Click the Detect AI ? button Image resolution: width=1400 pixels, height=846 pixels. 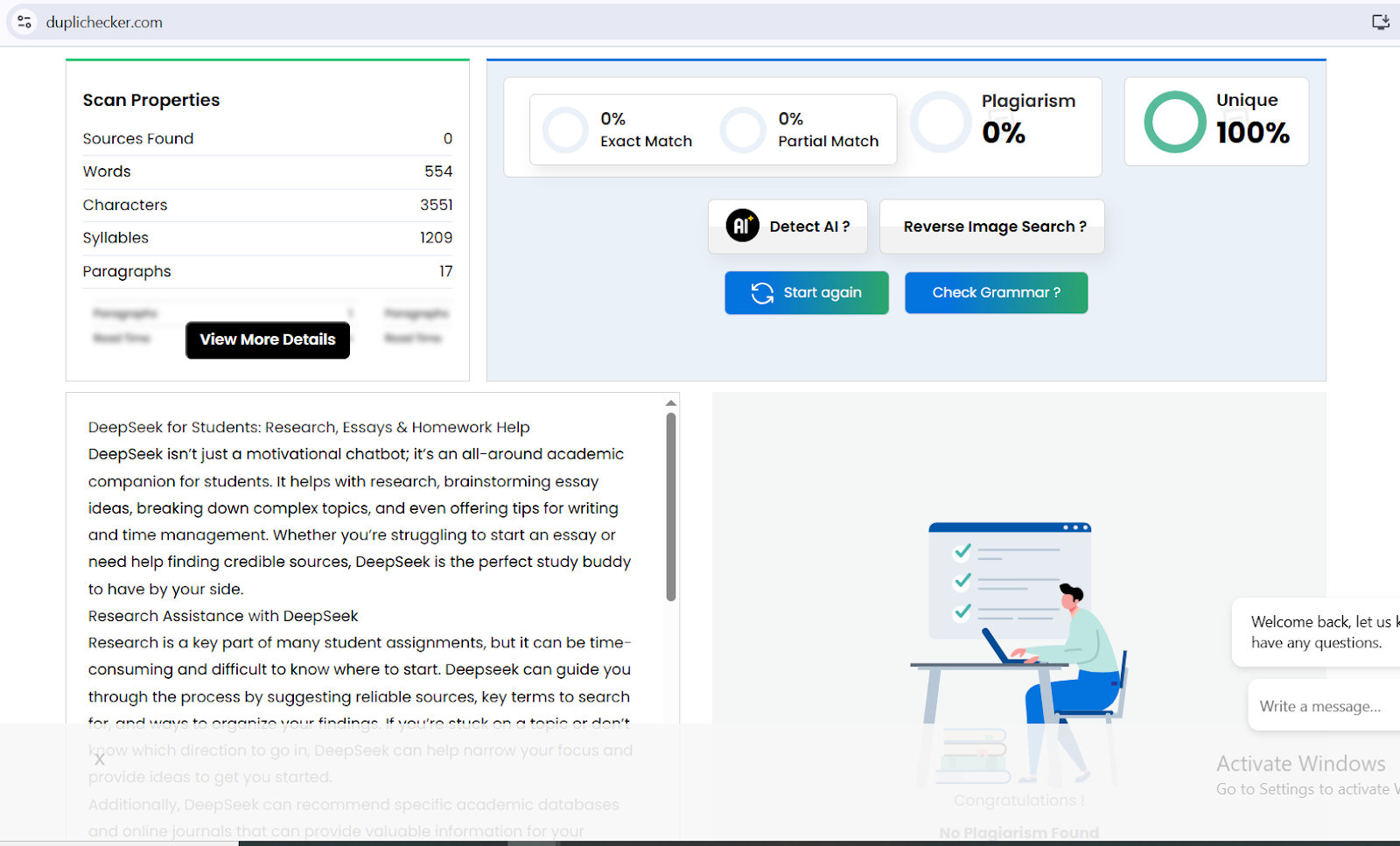787,227
